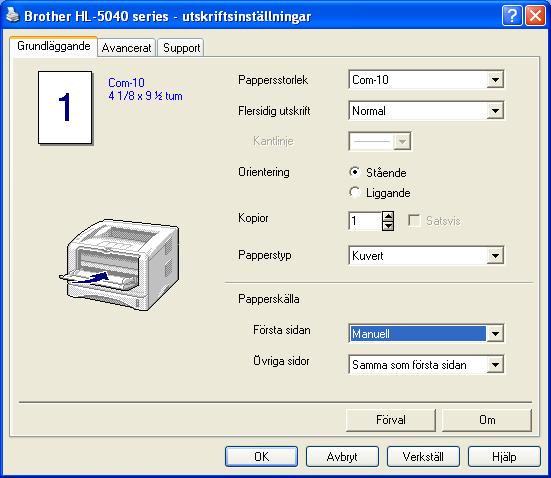Open the Pappersstorlek dropdown
This screenshot has width=551, height=478.
coord(426,79)
